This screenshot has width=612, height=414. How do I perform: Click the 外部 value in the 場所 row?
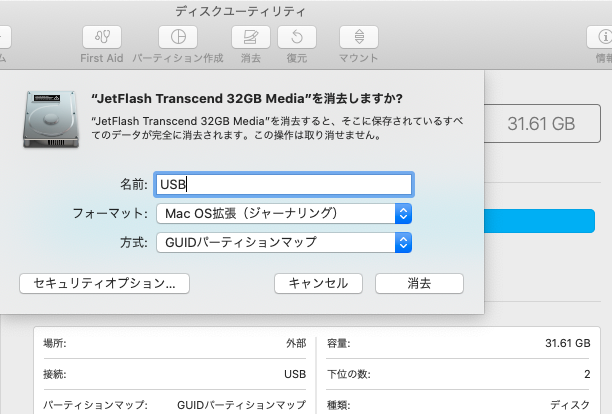coord(296,343)
